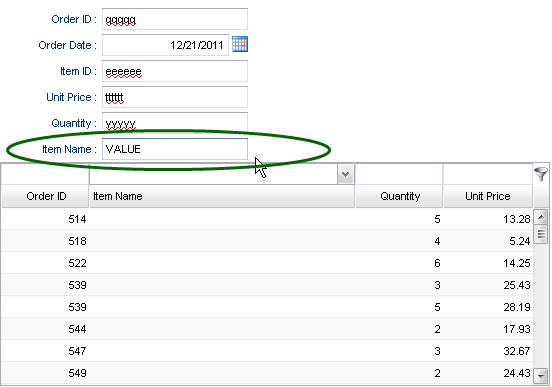Click the Unit Price filter box
Image resolution: width=552 pixels, height=387 pixels.
point(488,174)
